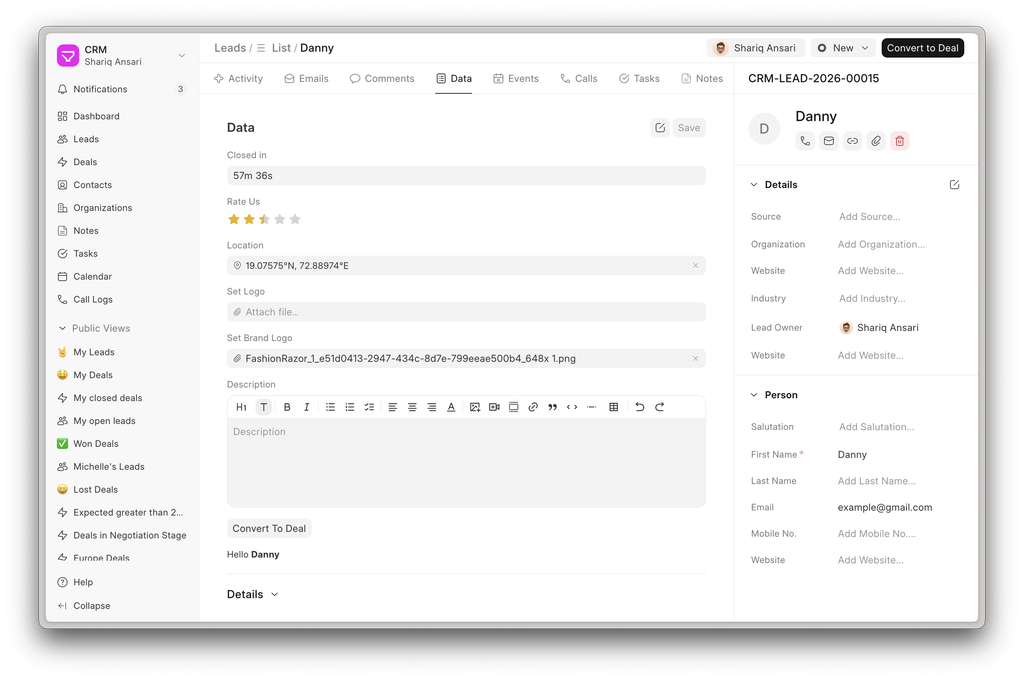Open the attachment paperclip icon under Danny
The image size is (1024, 680).
coord(876,141)
